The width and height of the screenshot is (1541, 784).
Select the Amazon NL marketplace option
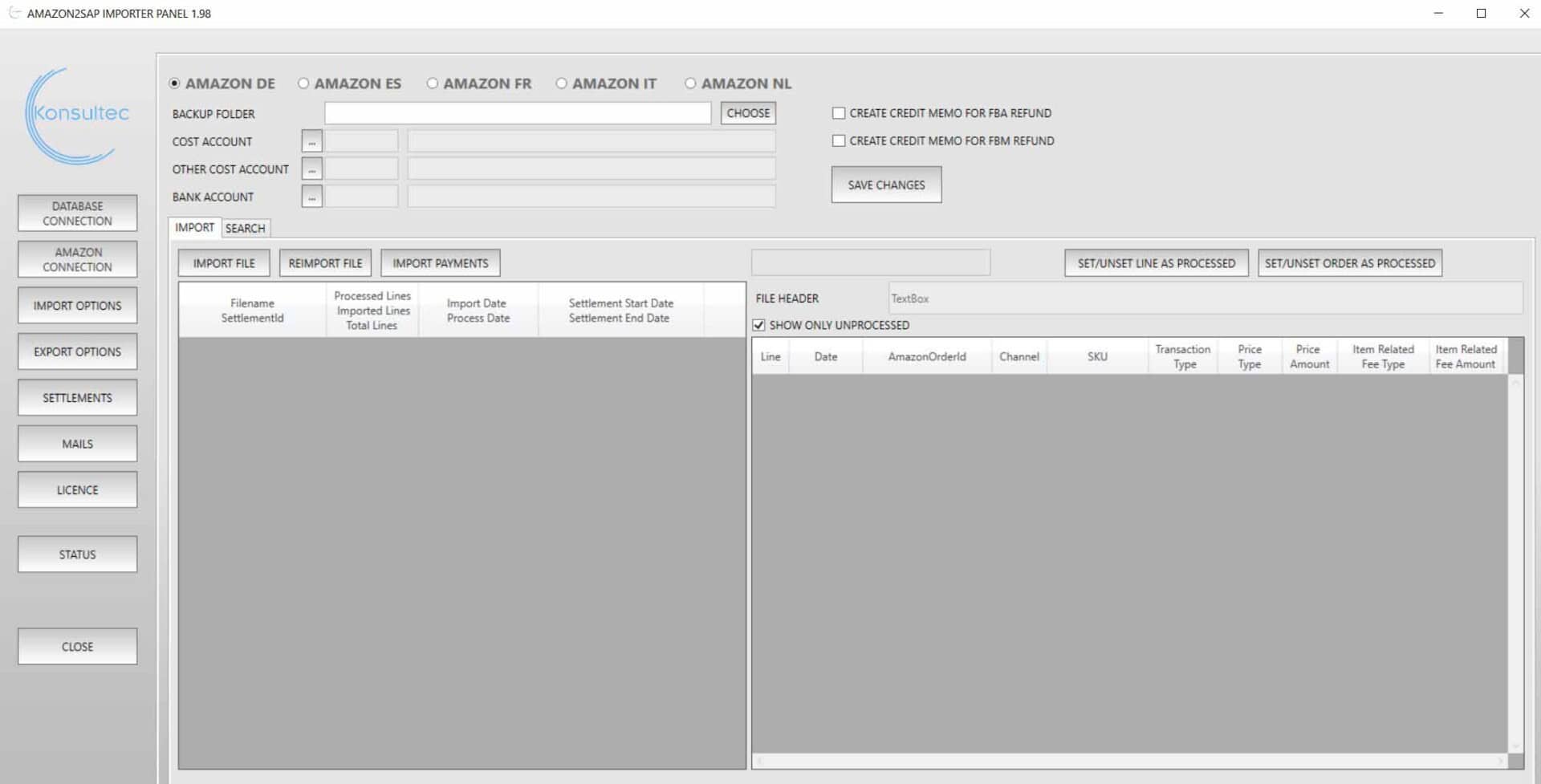tap(690, 83)
